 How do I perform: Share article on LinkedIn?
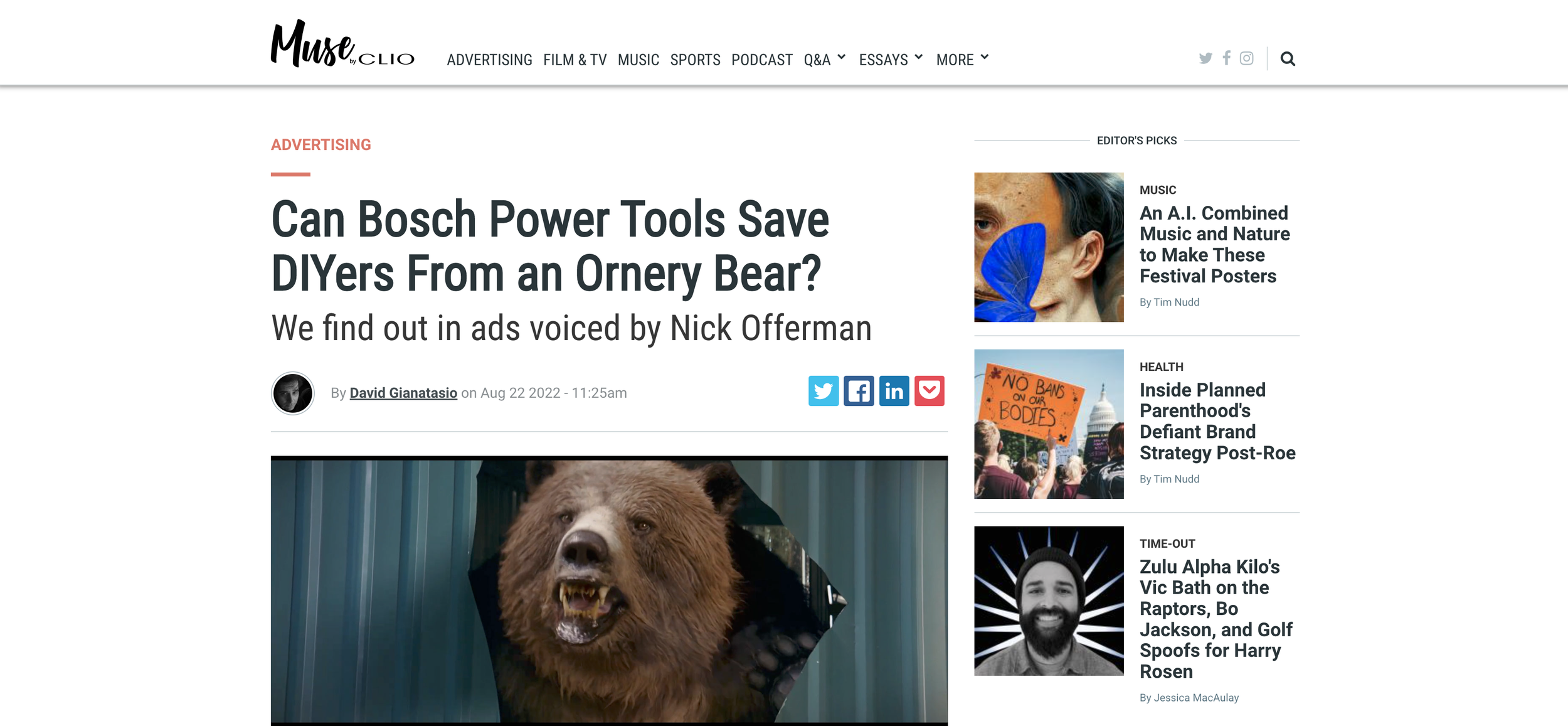(894, 391)
